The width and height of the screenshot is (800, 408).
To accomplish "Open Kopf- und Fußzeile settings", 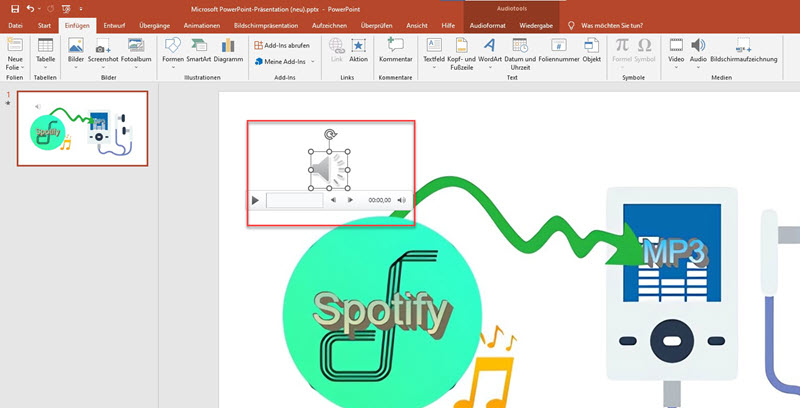I will pyautogui.click(x=462, y=45).
